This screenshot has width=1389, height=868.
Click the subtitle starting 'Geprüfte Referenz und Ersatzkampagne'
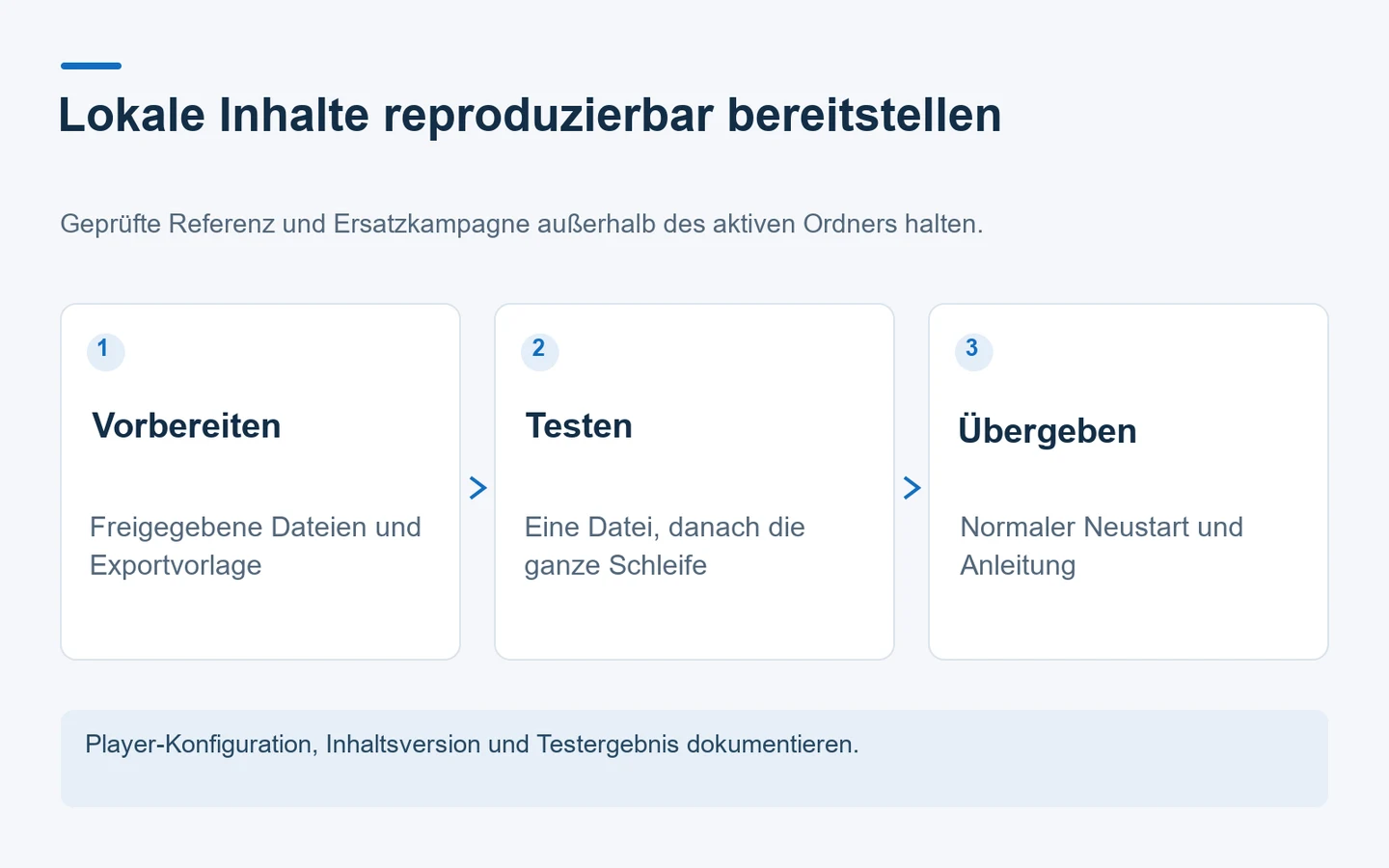point(522,224)
